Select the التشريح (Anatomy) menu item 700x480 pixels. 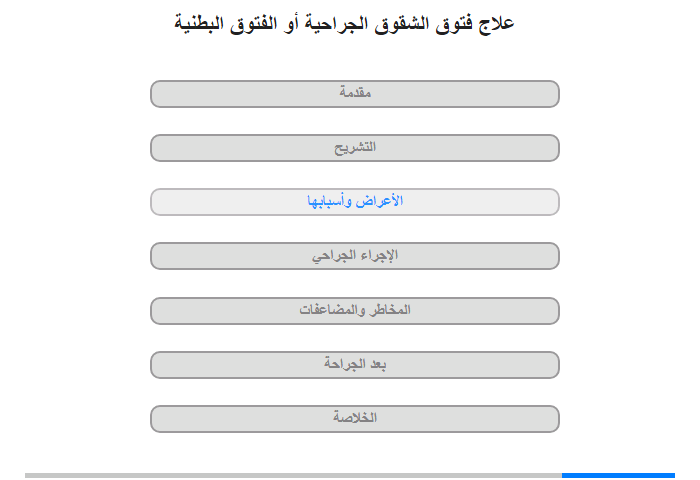coord(354,148)
